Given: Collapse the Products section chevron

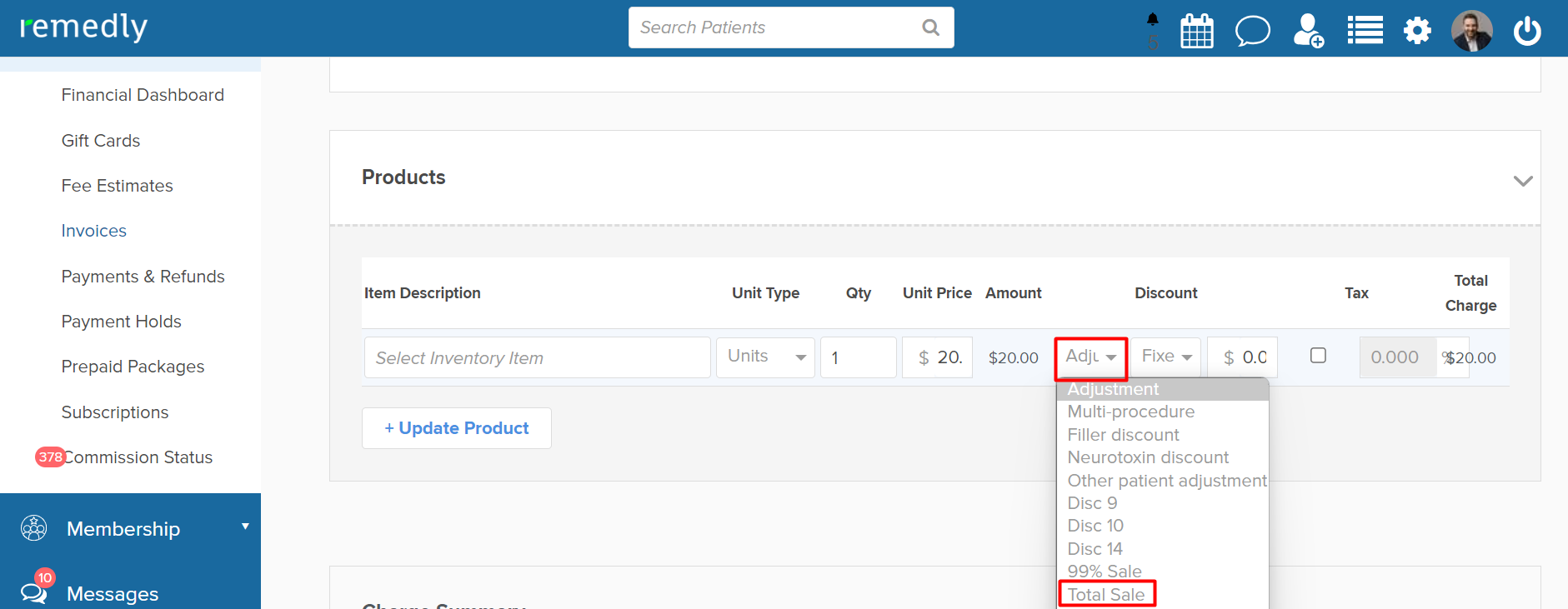Looking at the screenshot, I should pos(1522,181).
